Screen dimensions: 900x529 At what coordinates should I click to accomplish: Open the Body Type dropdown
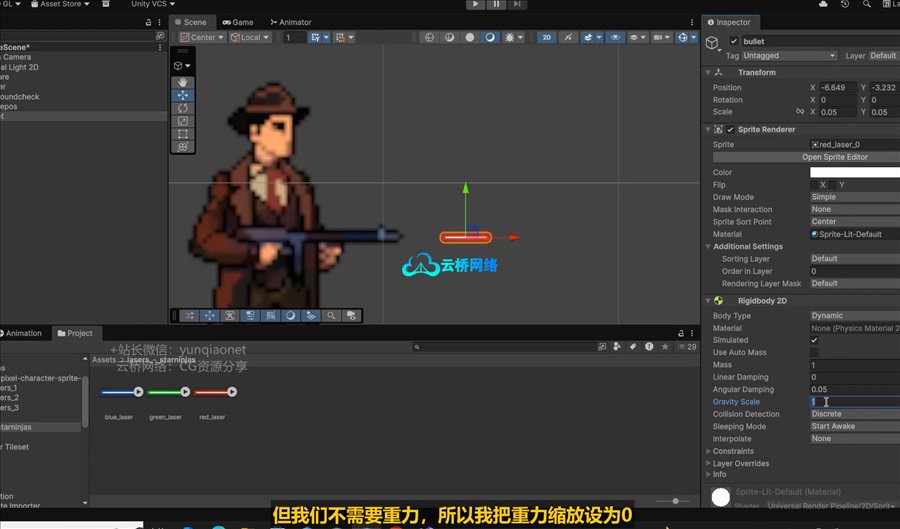click(x=854, y=316)
